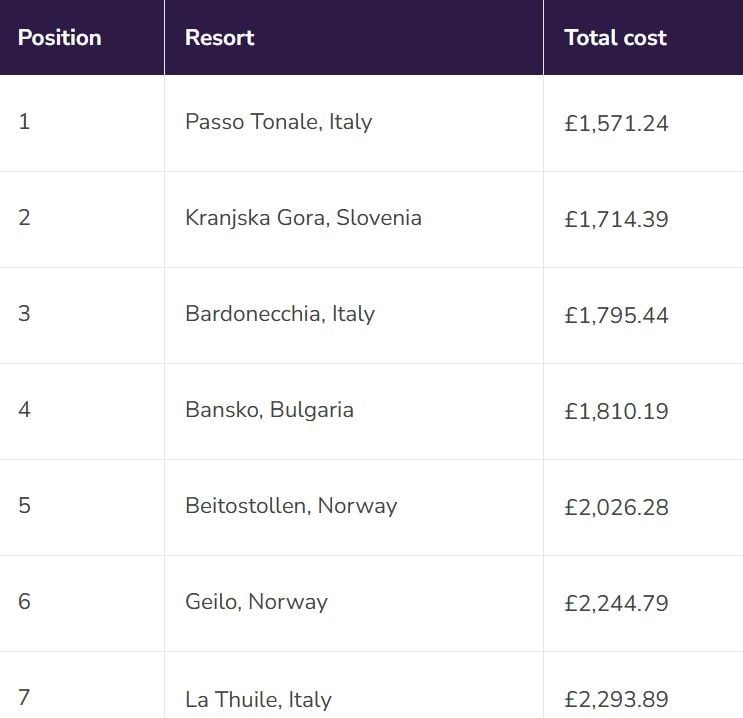Viewport: 743px width, 718px height.
Task: Select the Passo Tonale, Italy cell
Action: (x=353, y=123)
